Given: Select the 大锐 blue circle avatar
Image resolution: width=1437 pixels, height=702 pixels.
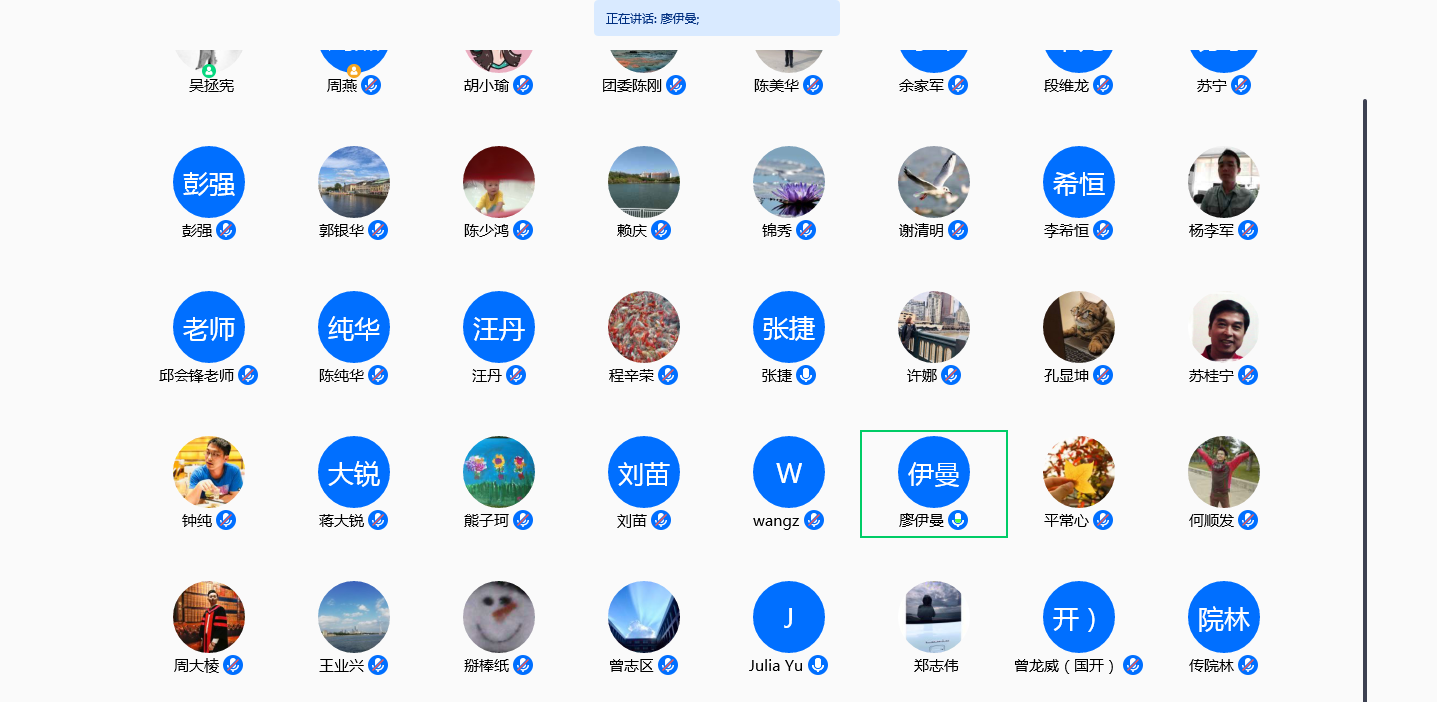Looking at the screenshot, I should click(x=354, y=472).
